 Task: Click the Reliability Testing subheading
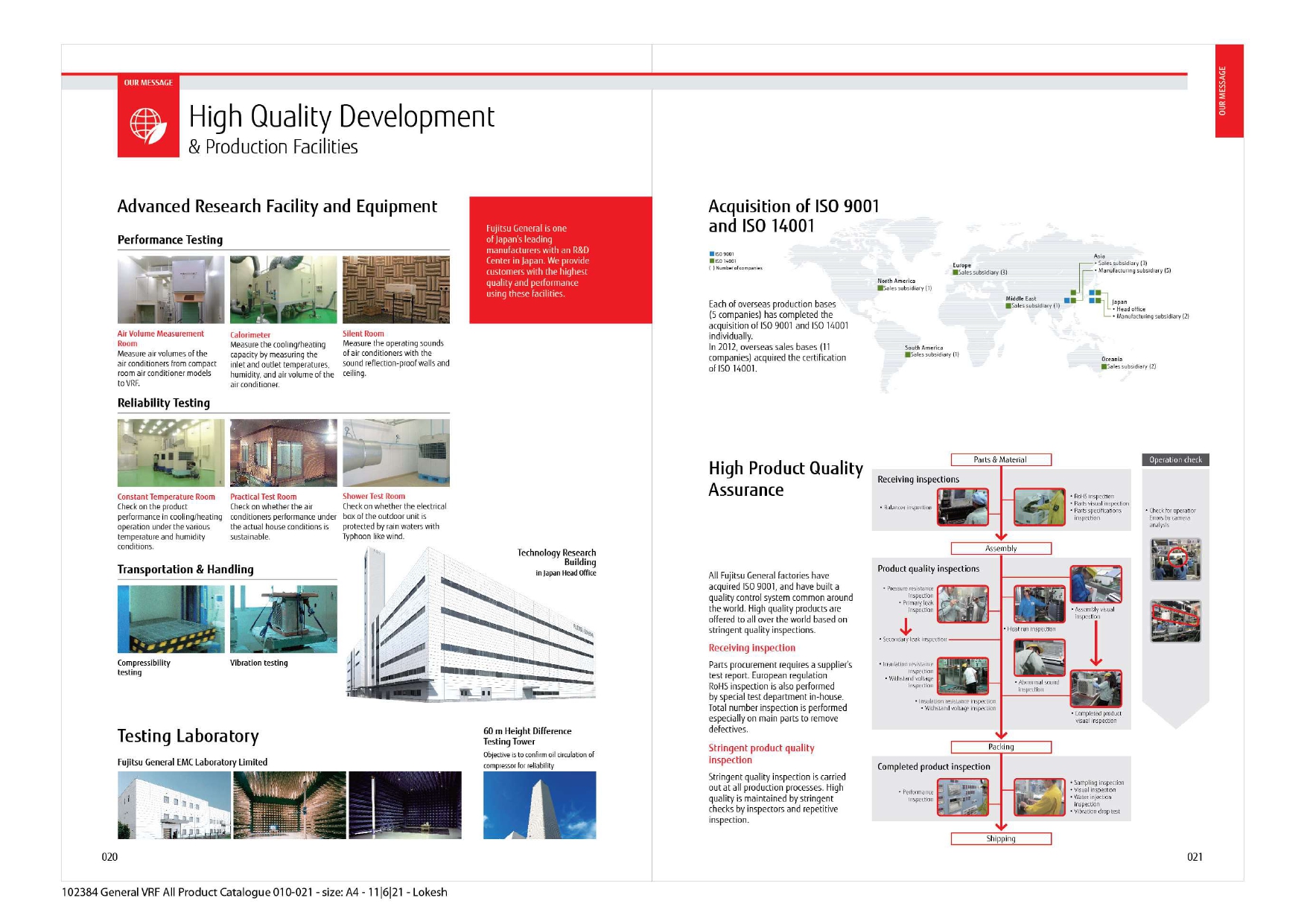coord(164,403)
